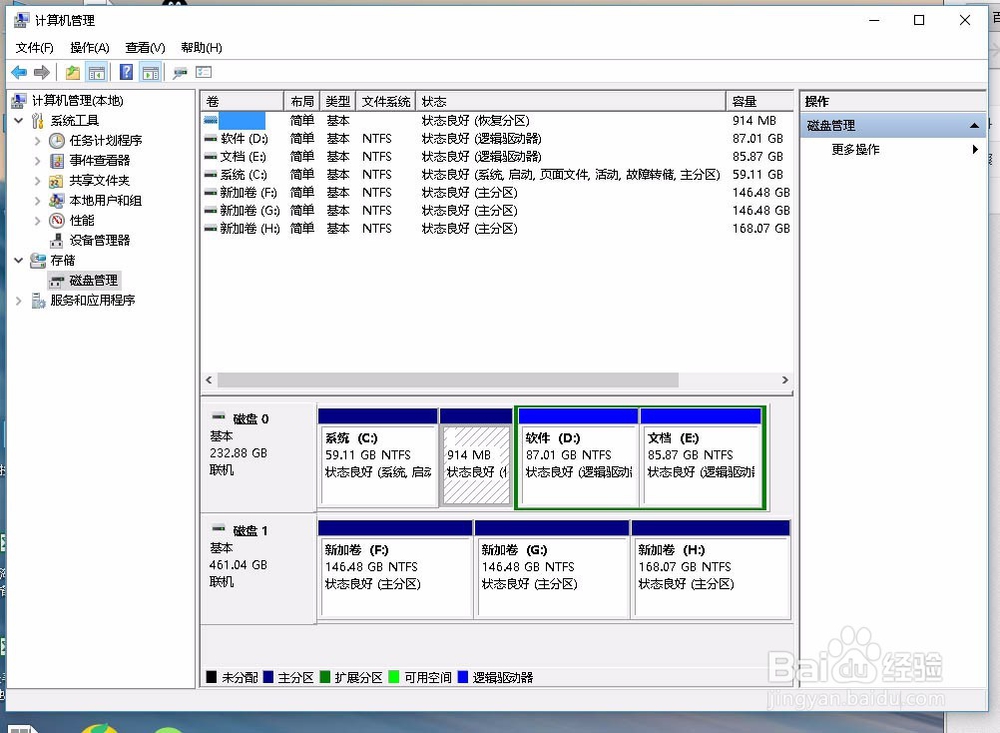
Task: Select the 软件 (D:) partition block
Action: click(578, 457)
